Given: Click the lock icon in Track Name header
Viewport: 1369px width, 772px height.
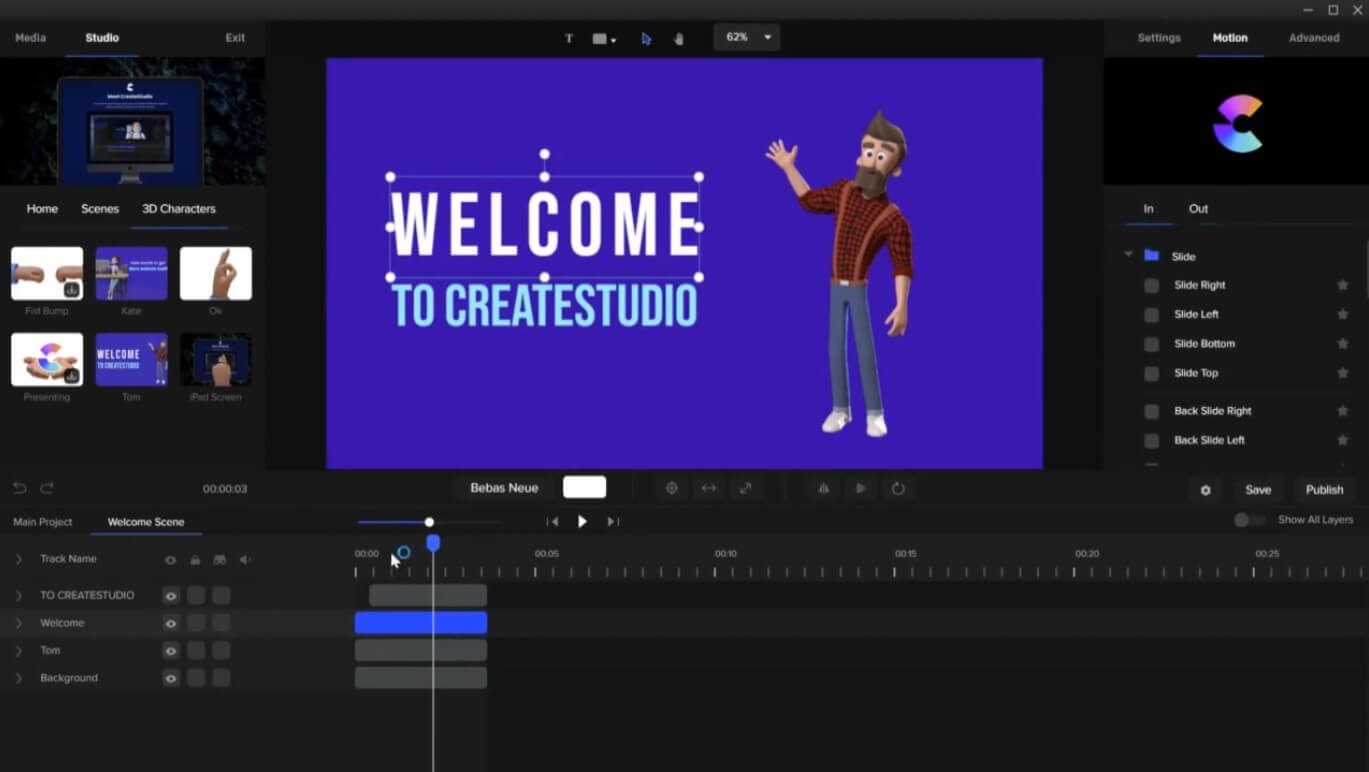Looking at the screenshot, I should point(195,560).
